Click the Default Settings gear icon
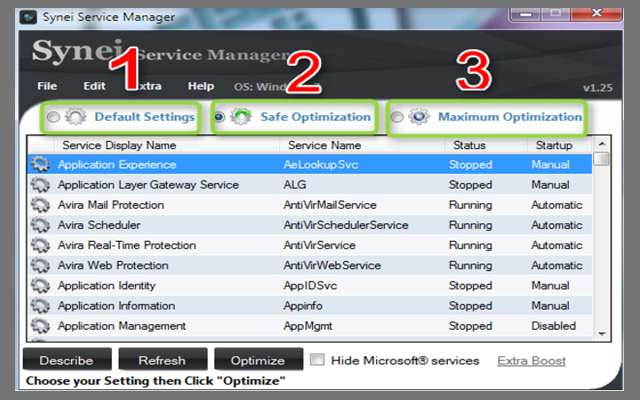 click(76, 117)
